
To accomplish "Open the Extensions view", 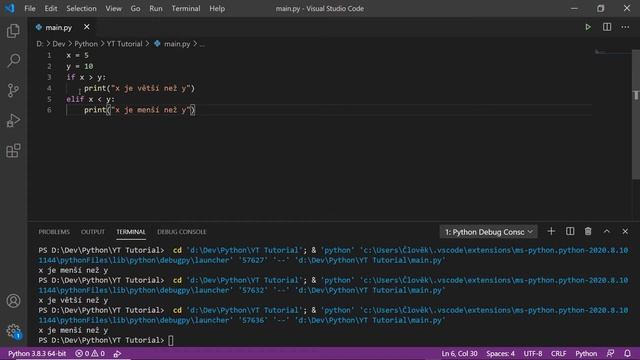I will (13, 151).
